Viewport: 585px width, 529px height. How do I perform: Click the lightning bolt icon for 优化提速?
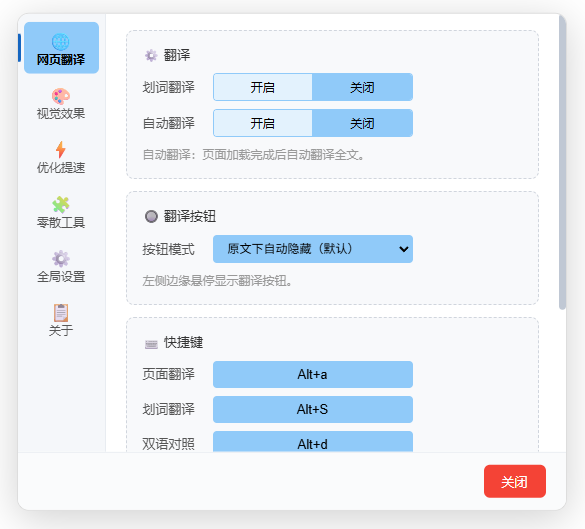61,150
